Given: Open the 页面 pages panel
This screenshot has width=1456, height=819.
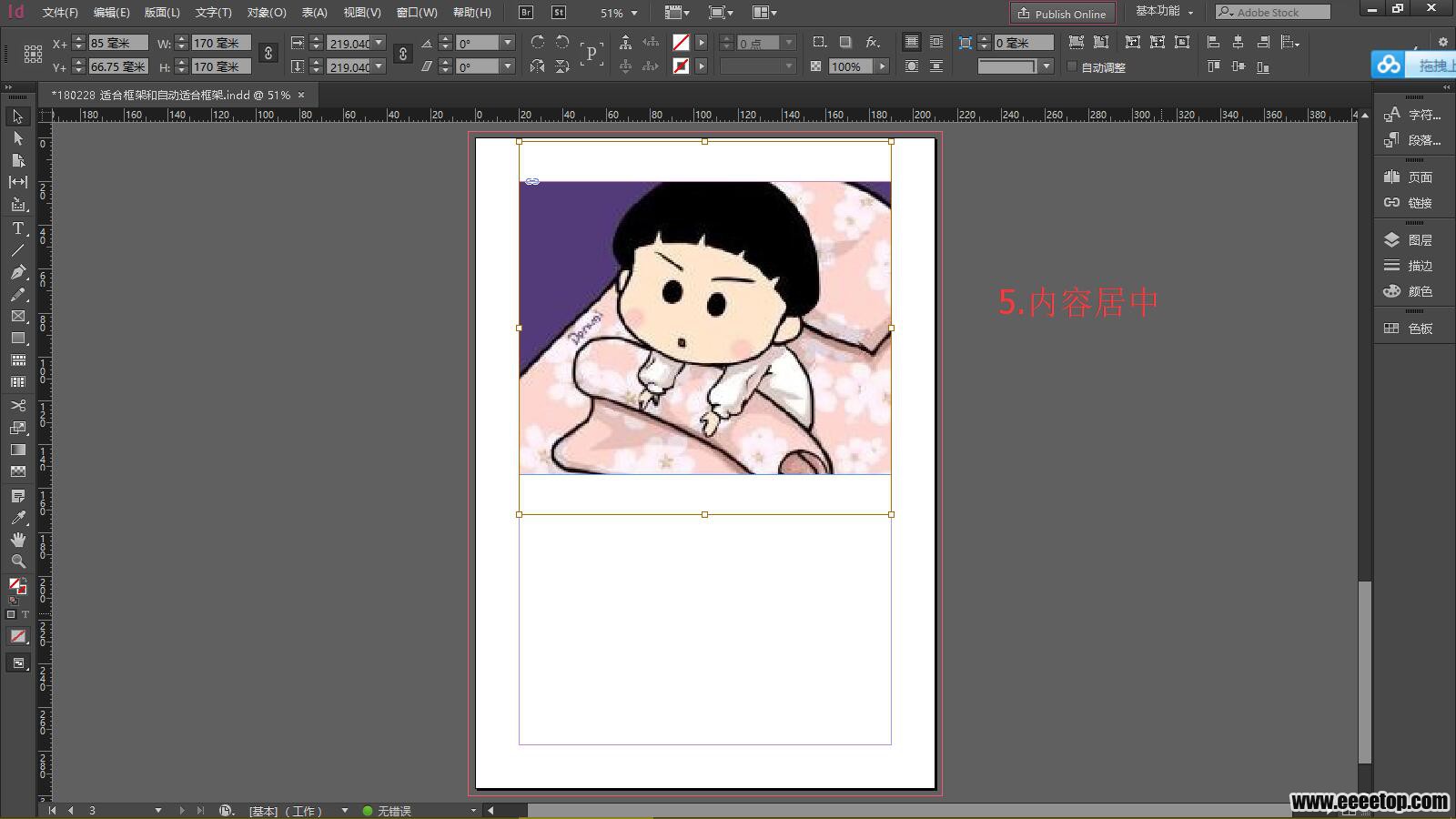Looking at the screenshot, I should (1410, 177).
